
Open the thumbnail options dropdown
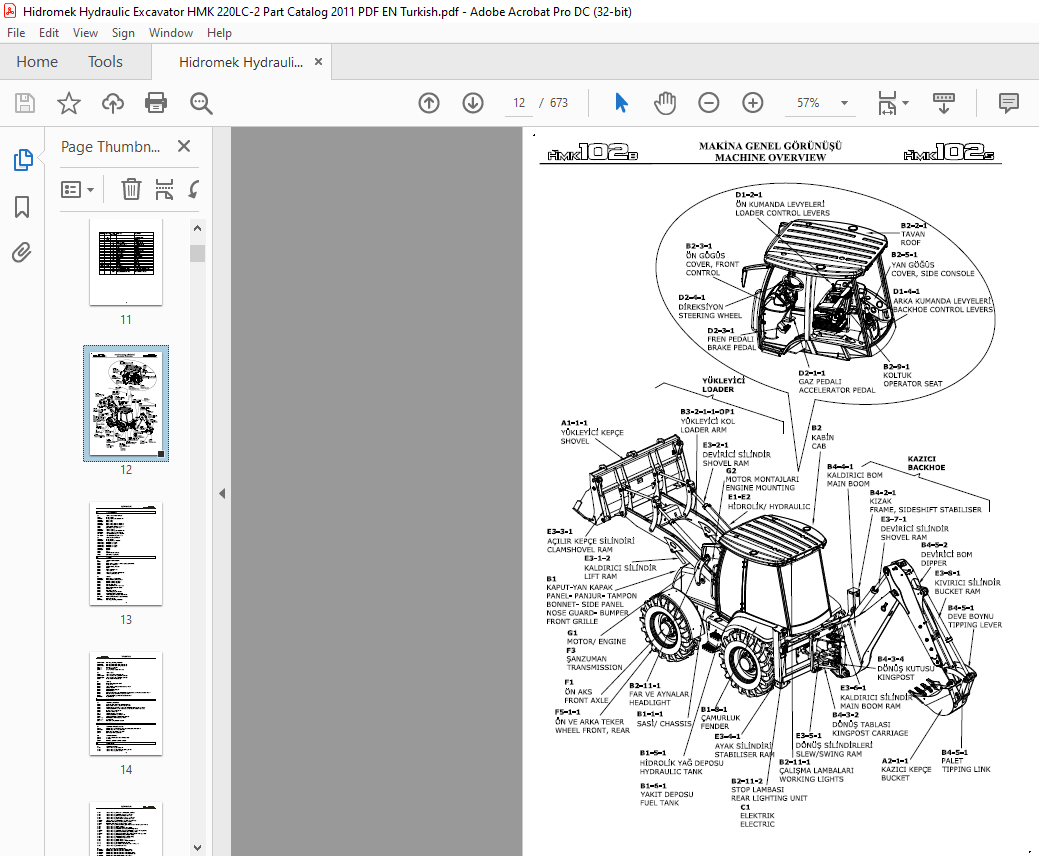tap(78, 190)
